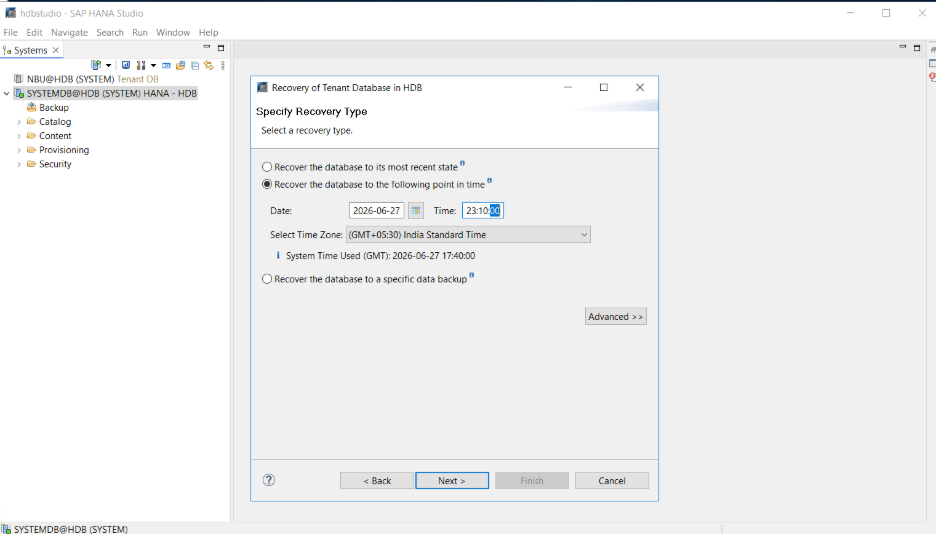This screenshot has width=936, height=534.
Task: Open the Window menu
Action: pyautogui.click(x=173, y=32)
